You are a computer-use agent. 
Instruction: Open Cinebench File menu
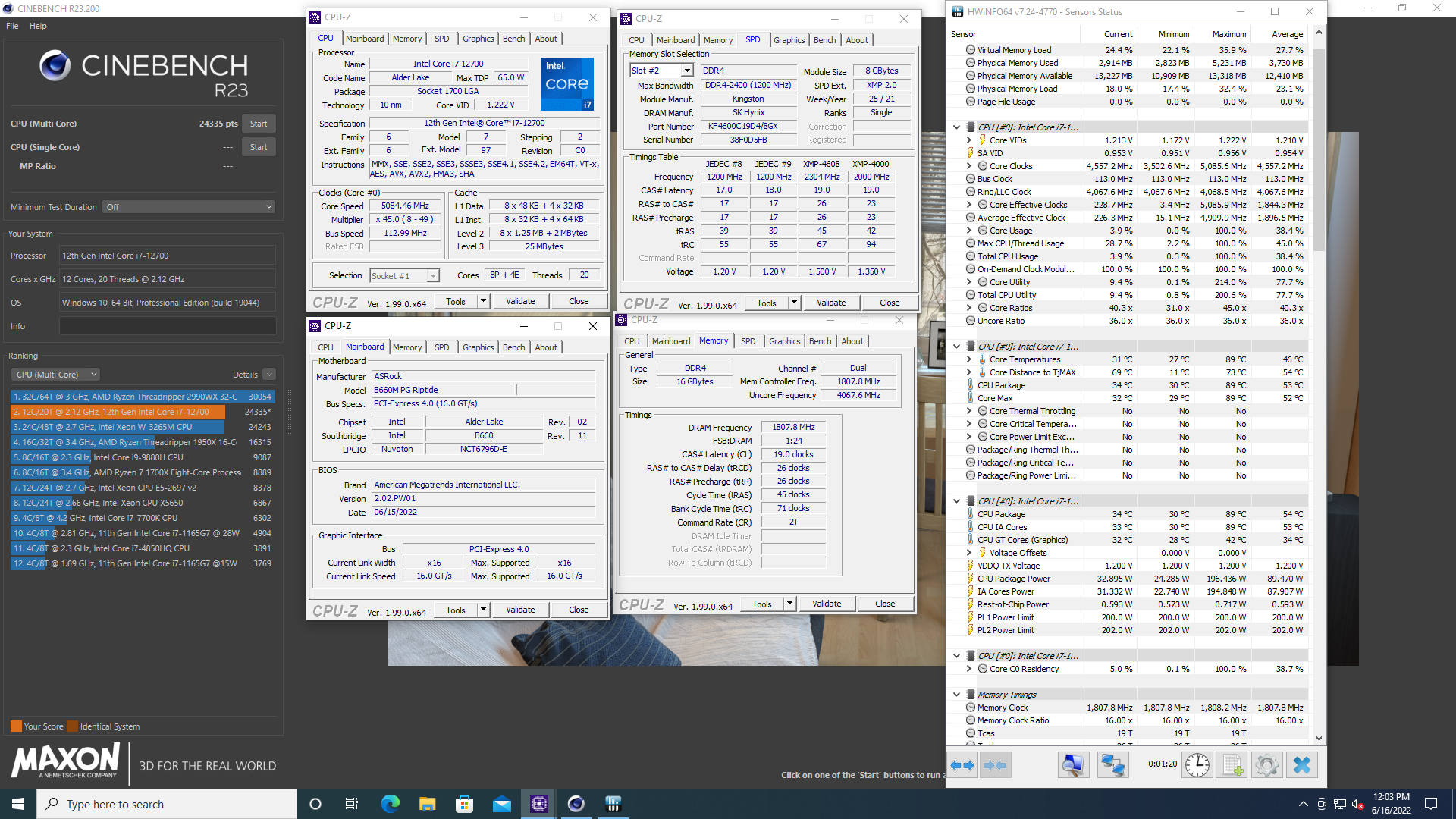coord(12,26)
